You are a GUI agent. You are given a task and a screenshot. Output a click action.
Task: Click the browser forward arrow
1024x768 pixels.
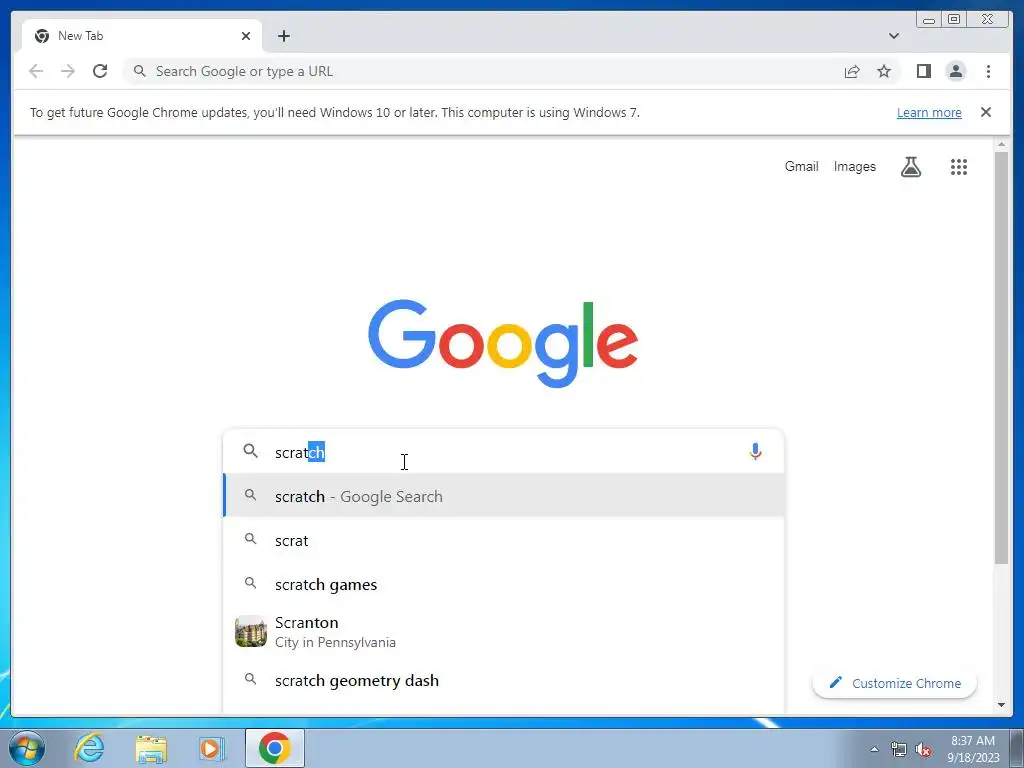[67, 71]
